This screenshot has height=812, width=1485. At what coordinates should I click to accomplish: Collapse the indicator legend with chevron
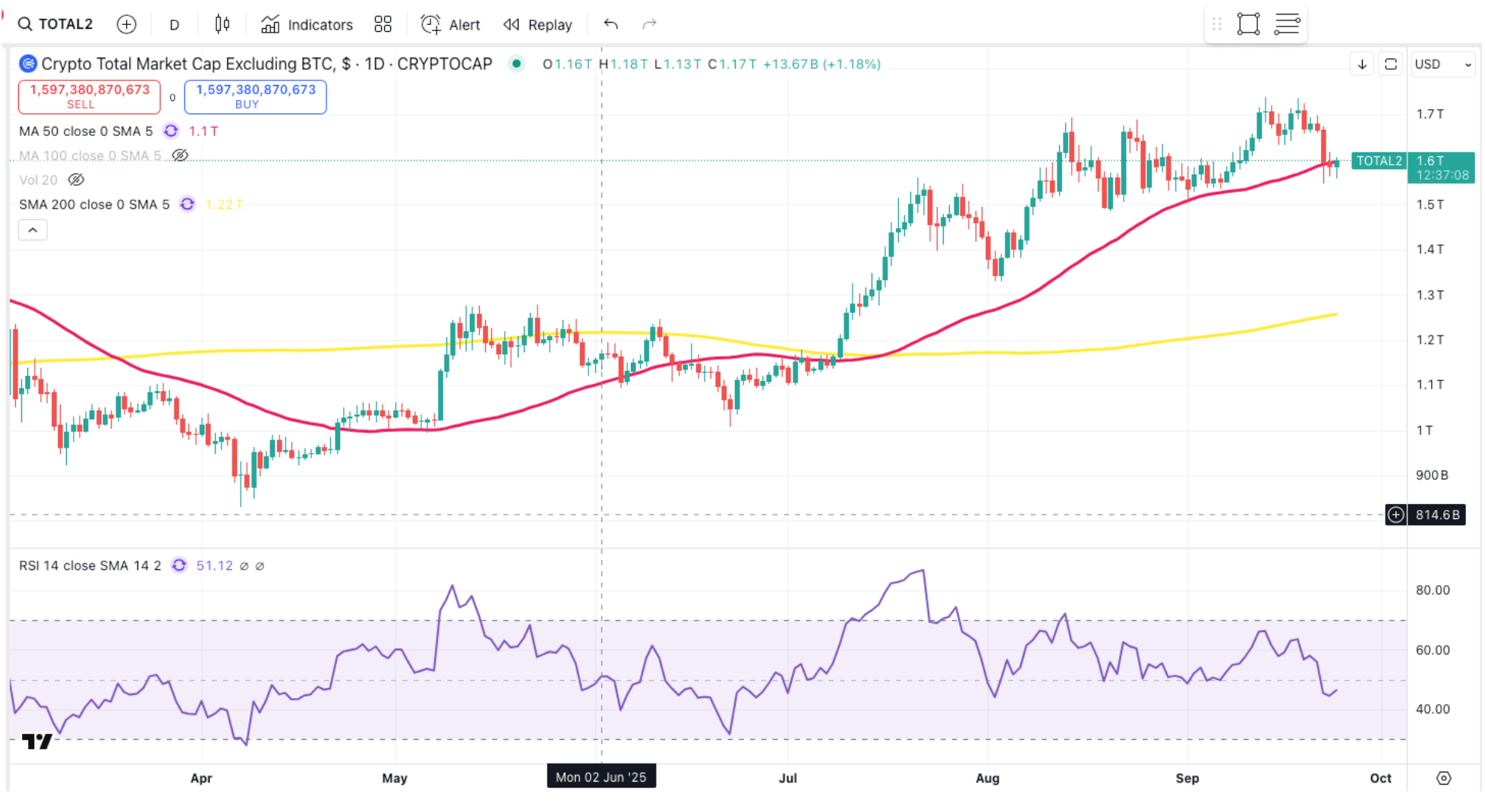pos(33,230)
